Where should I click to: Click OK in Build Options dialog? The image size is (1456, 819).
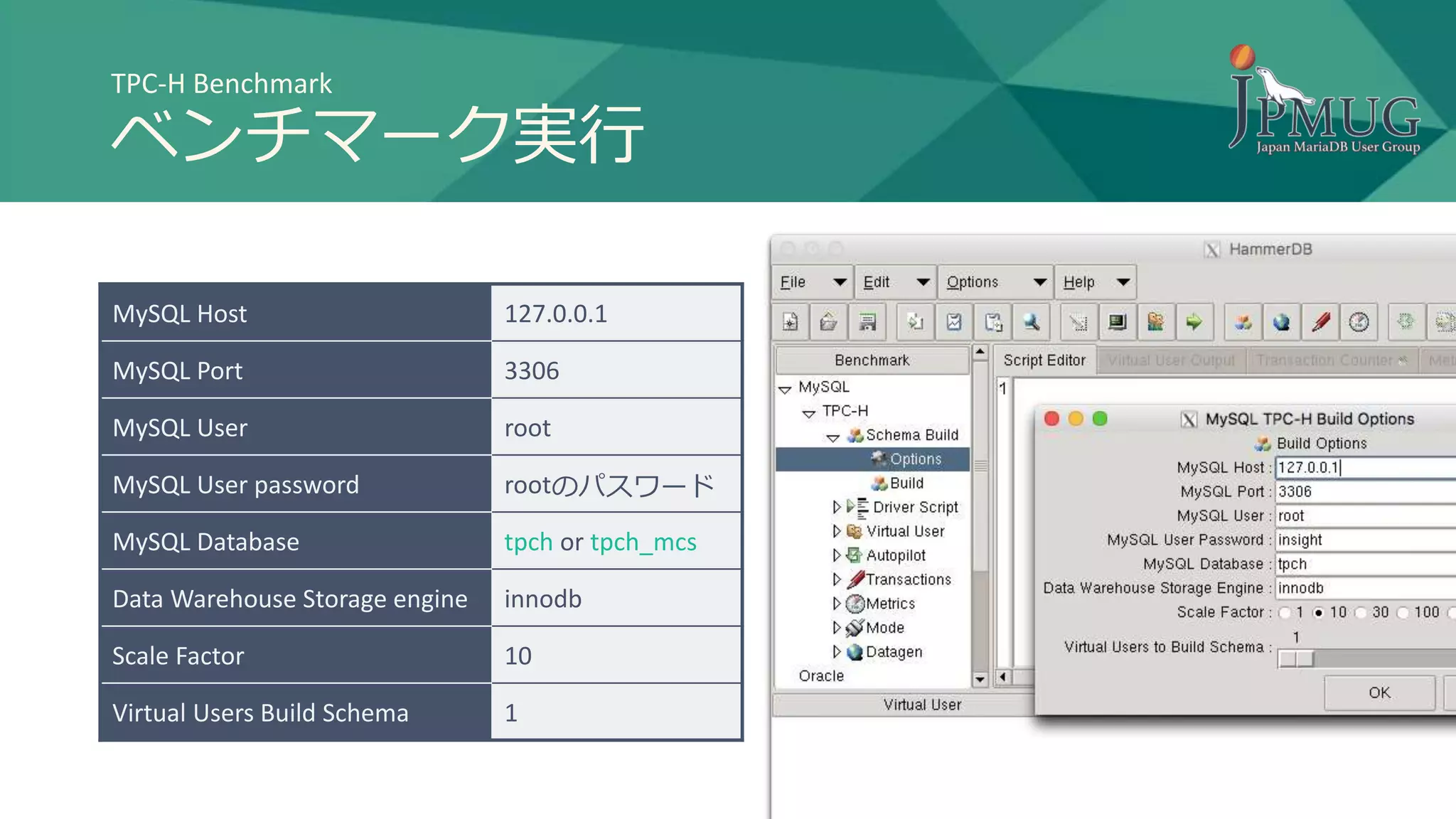coord(1379,693)
